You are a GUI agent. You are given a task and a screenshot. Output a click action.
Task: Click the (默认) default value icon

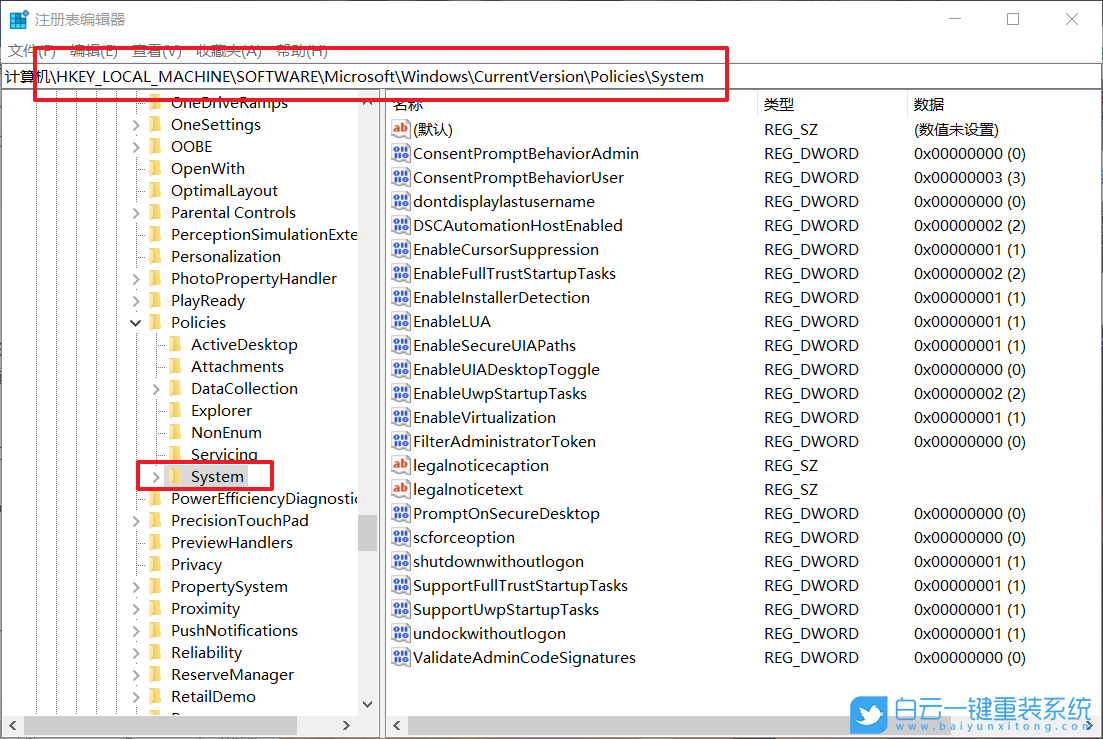tap(401, 130)
